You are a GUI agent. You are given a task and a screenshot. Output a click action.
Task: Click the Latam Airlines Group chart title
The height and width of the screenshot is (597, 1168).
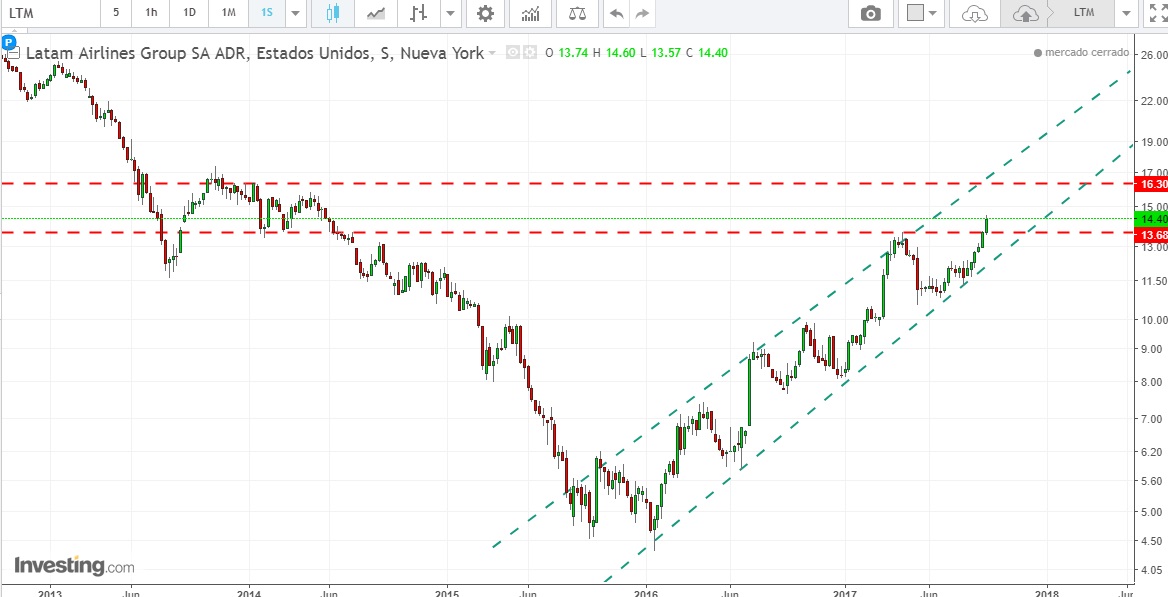(x=255, y=53)
